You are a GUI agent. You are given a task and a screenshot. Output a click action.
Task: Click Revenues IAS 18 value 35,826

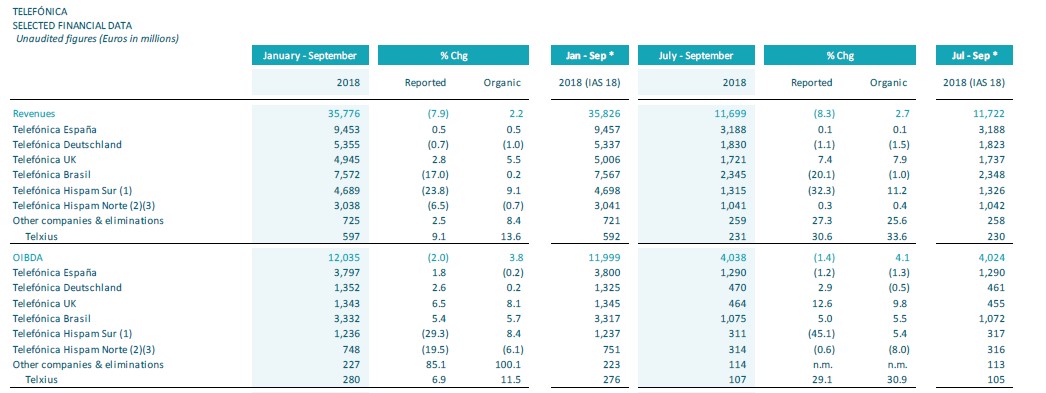pos(605,114)
